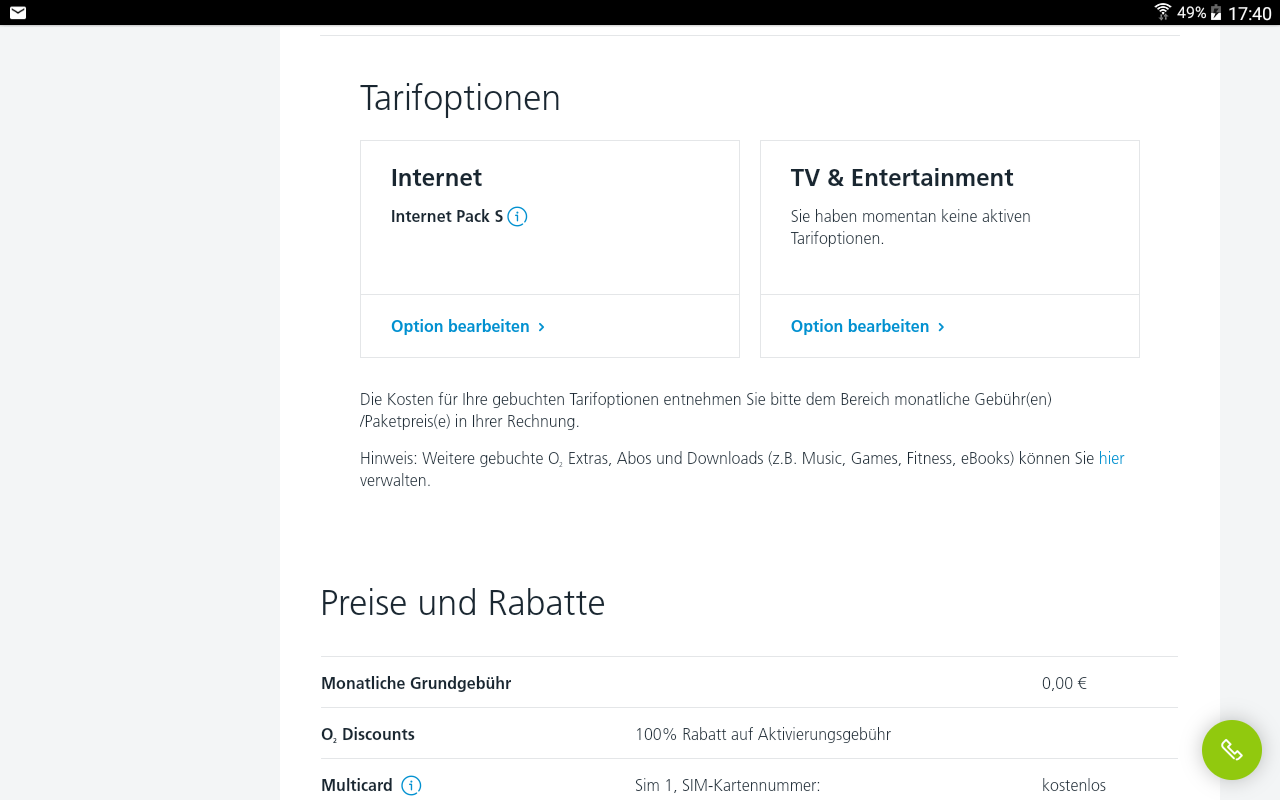The image size is (1280, 800).
Task: Click the Preise und Rabatte heading
Action: [x=463, y=603]
